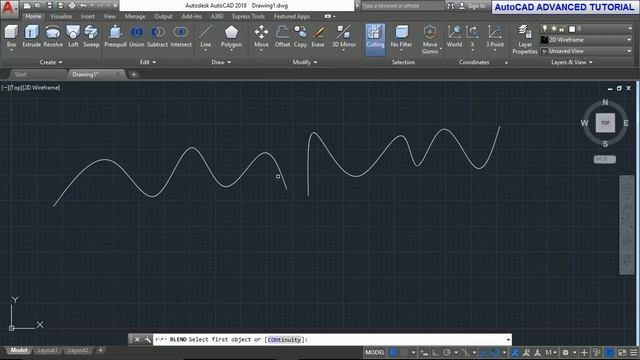Select the 3D Mirror tool
Screen dimensions: 640x360
[x=344, y=36]
